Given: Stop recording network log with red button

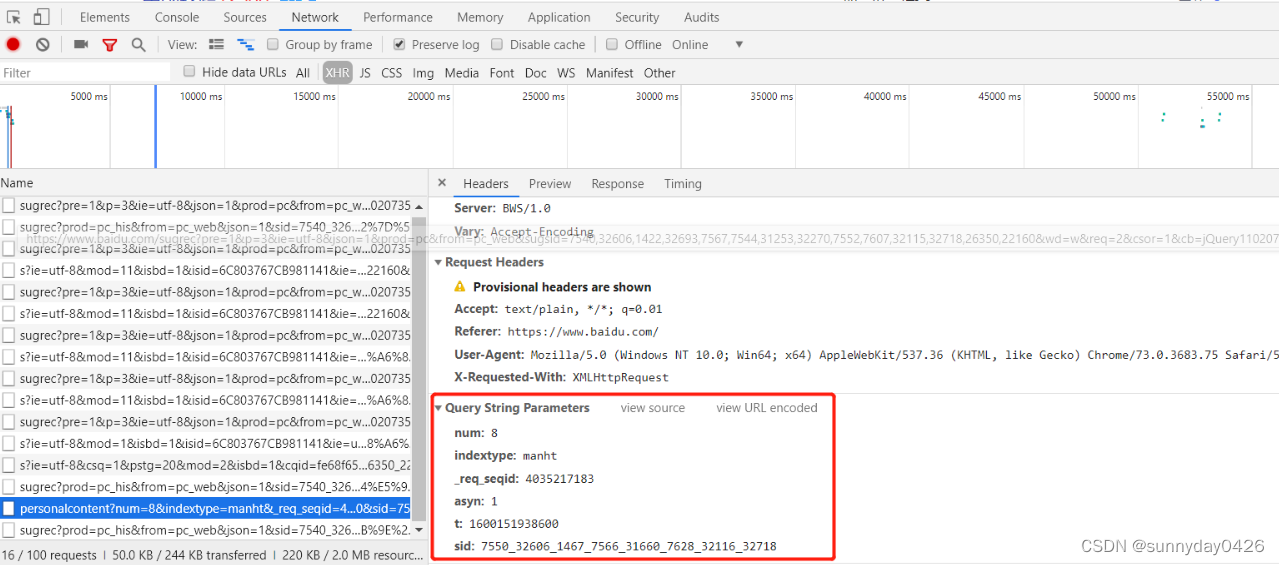Looking at the screenshot, I should [13, 44].
